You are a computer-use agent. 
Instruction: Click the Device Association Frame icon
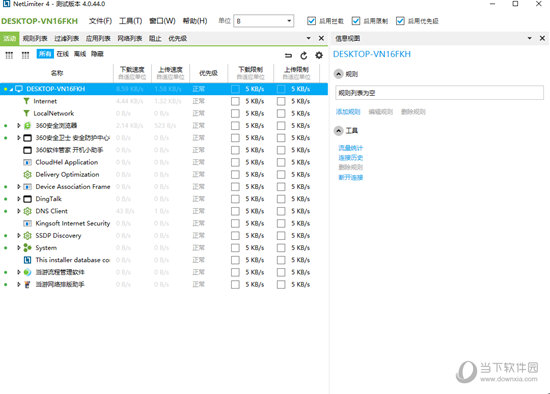tap(27, 187)
